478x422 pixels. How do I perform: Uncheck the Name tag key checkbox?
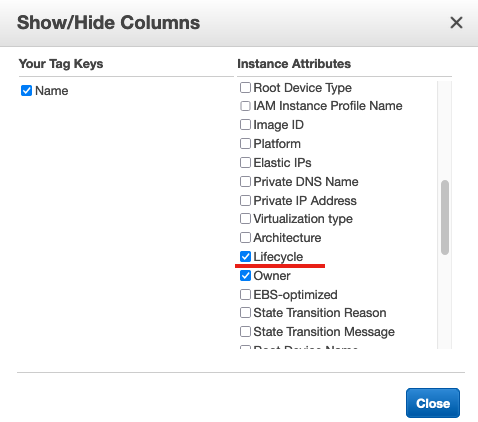pos(26,90)
